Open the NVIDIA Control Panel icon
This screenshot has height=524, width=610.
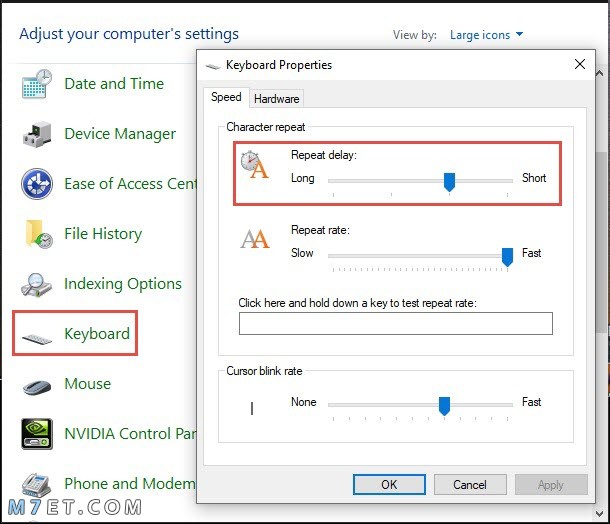pos(37,434)
